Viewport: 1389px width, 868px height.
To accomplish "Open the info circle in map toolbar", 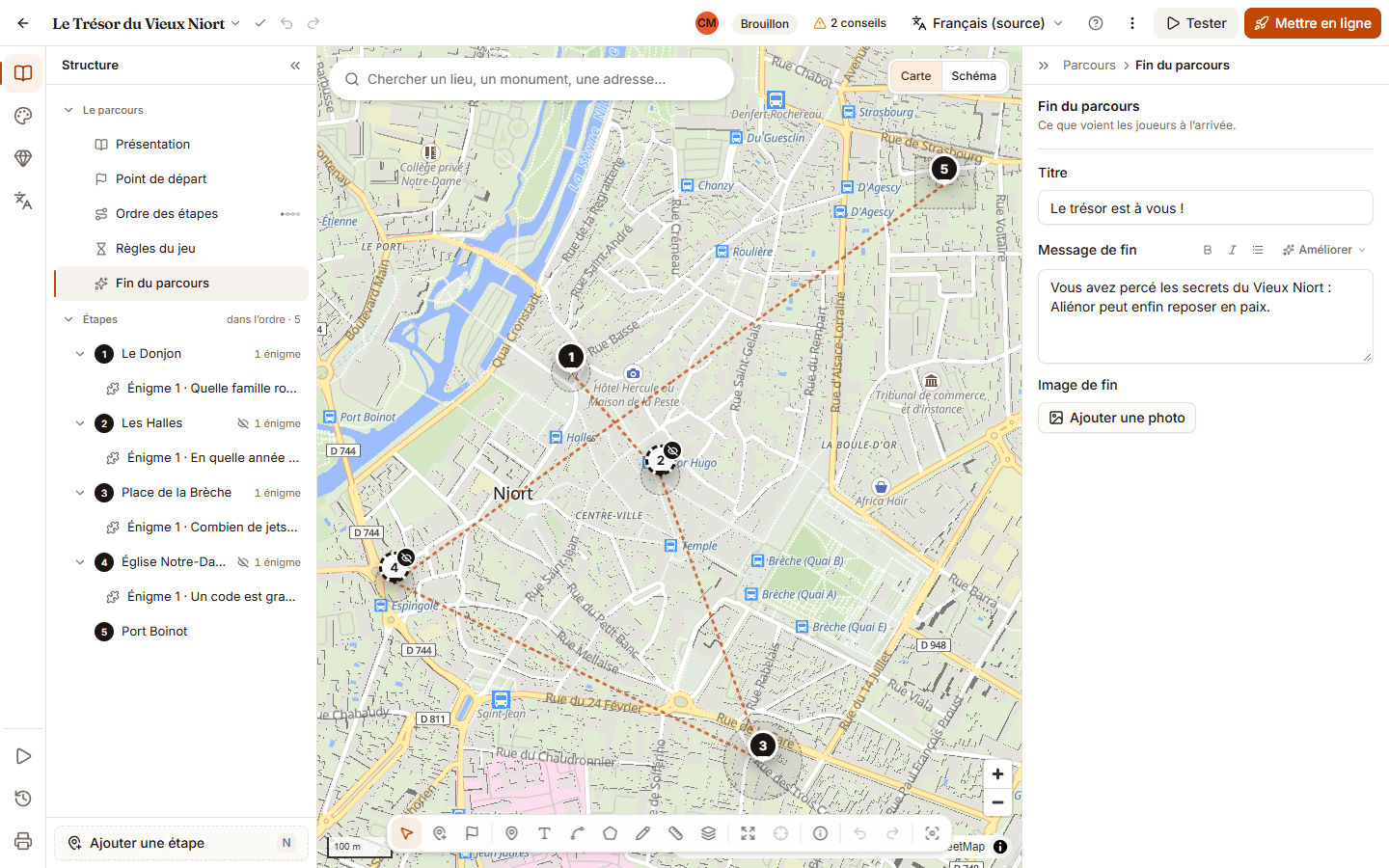I will (x=821, y=833).
